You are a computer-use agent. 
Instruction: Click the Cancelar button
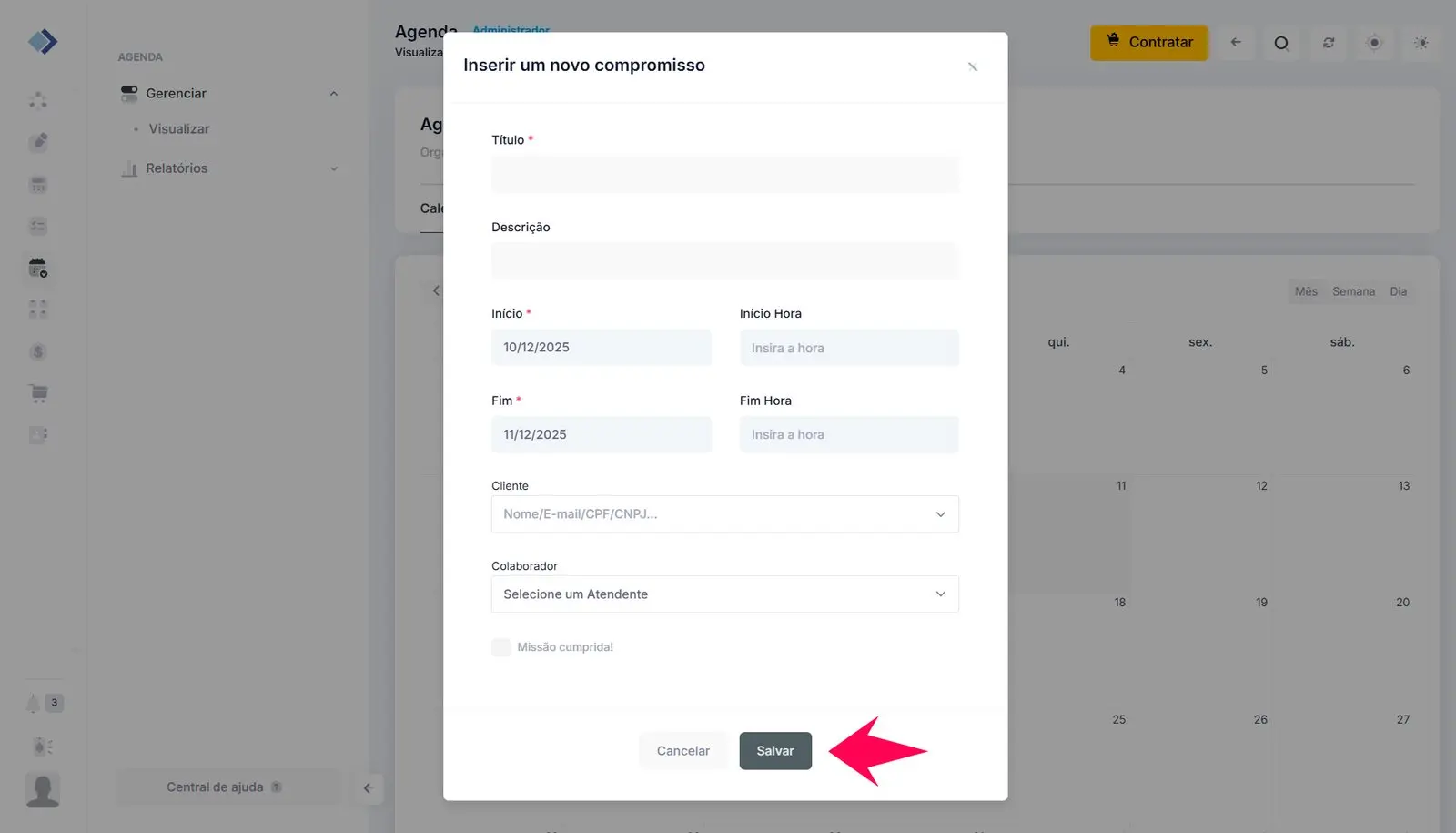point(682,751)
